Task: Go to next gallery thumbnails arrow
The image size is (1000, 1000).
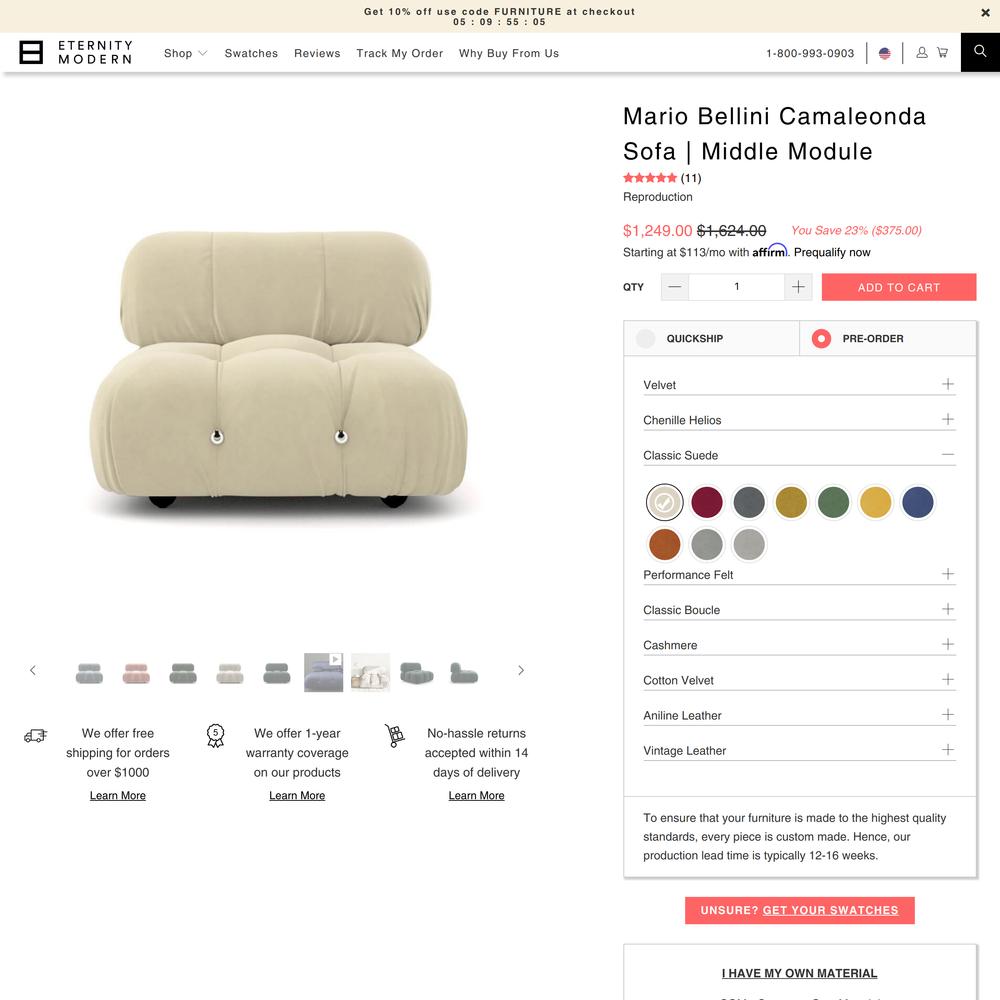Action: (x=521, y=670)
